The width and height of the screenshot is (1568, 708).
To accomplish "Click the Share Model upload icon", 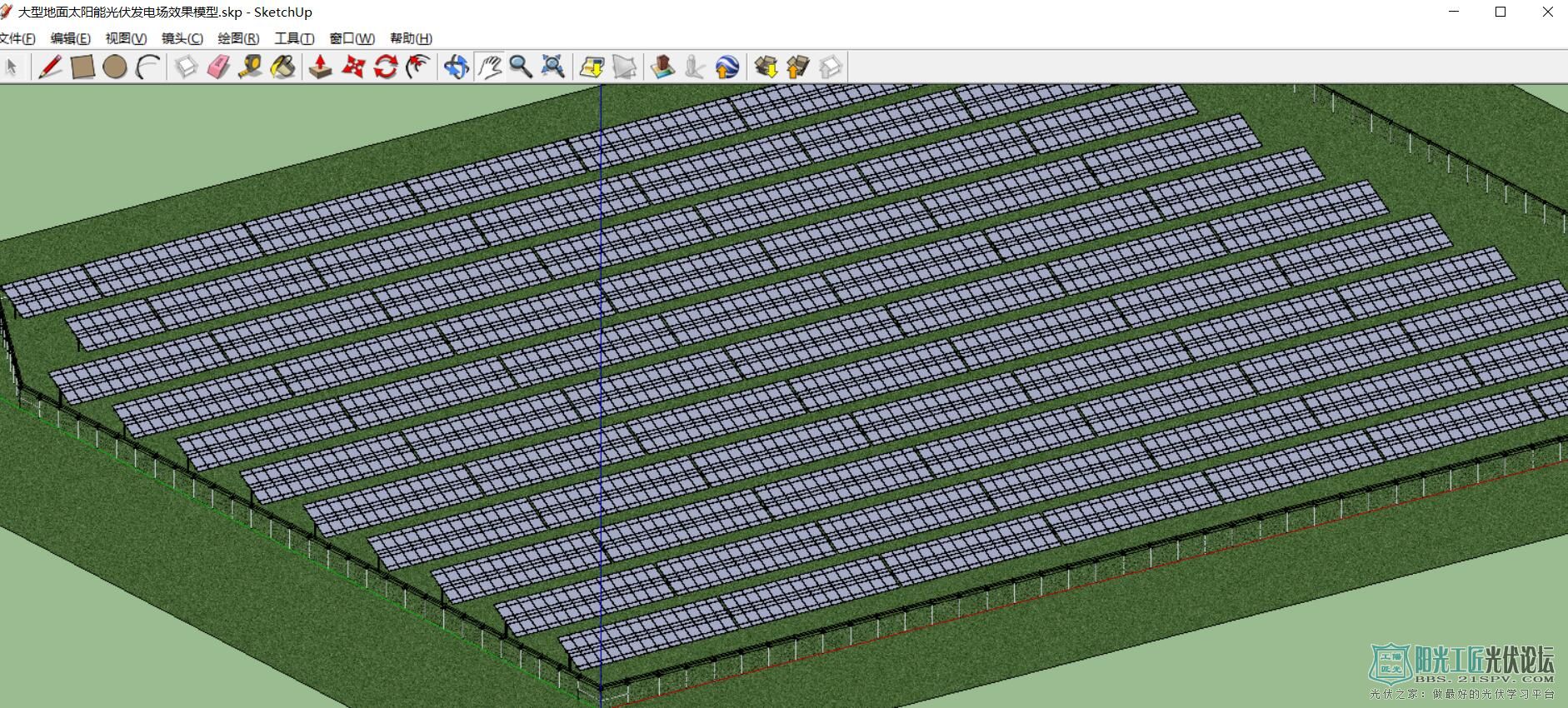I will 798,67.
